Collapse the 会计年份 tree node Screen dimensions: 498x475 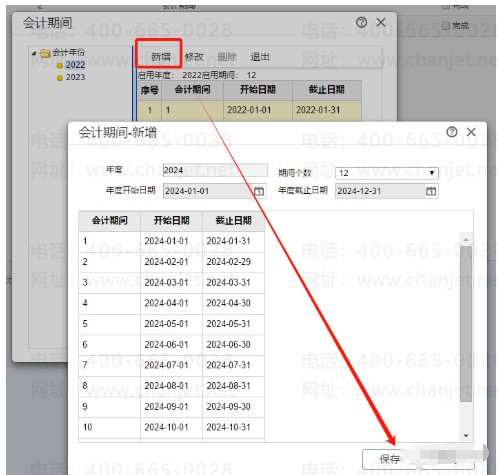[x=34, y=53]
